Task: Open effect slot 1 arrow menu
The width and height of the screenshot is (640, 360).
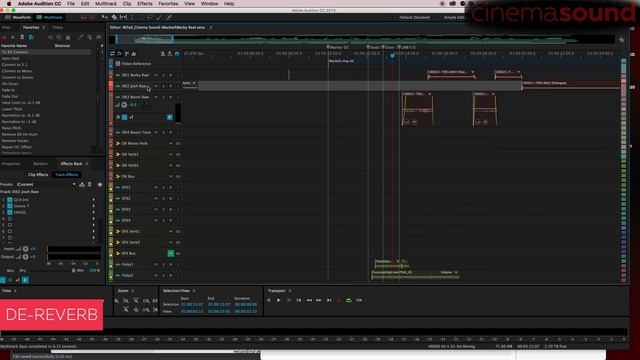Action: click(93, 200)
